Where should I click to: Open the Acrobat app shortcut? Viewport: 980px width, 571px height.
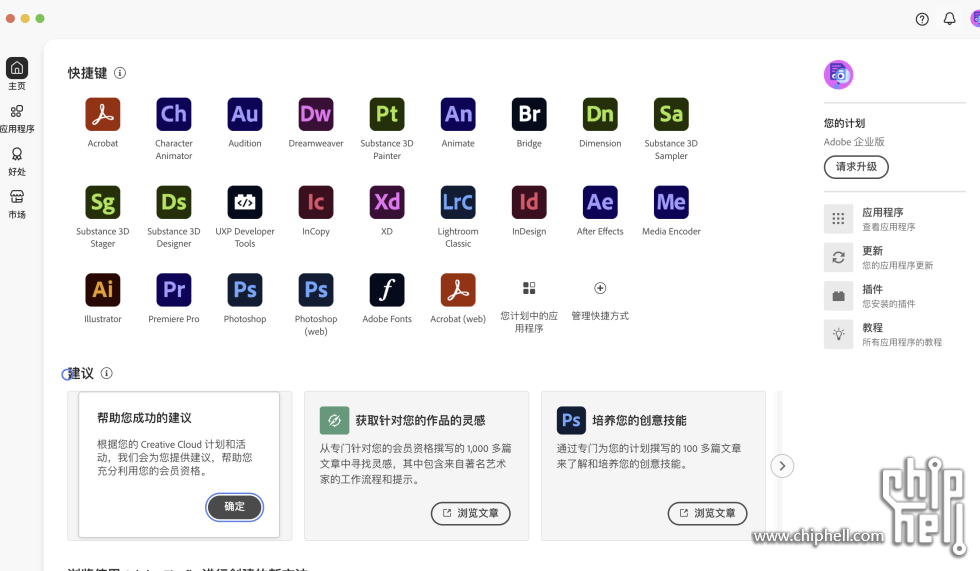[102, 114]
